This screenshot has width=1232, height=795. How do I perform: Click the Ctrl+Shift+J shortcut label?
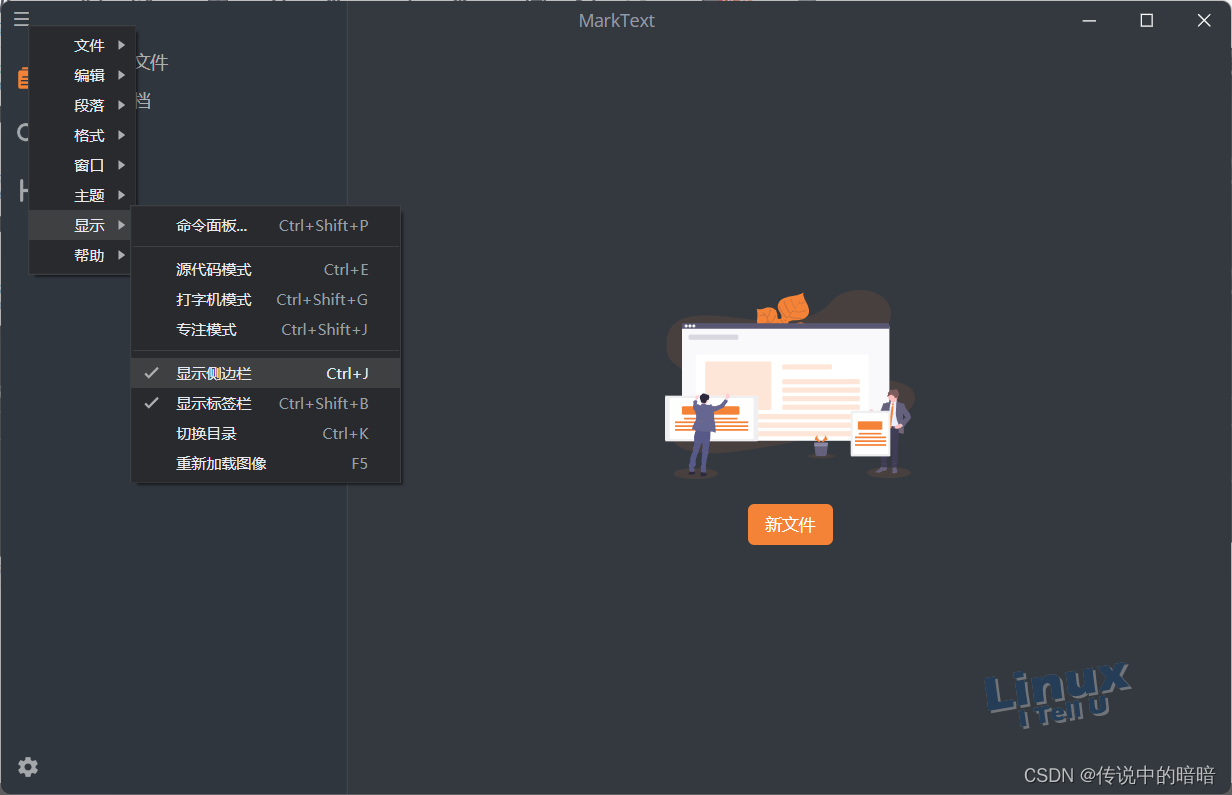coord(324,329)
